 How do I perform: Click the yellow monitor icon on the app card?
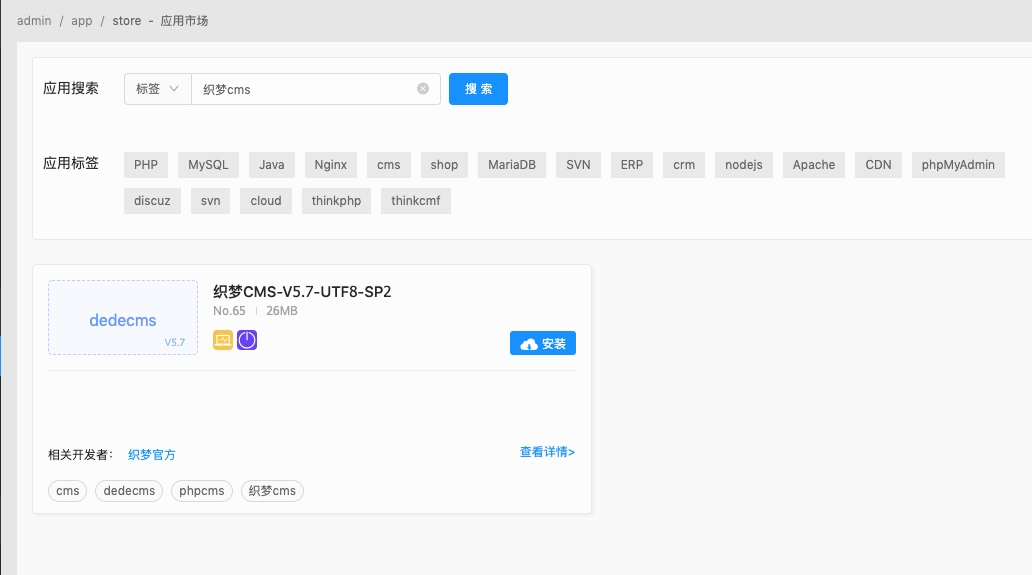[x=223, y=340]
